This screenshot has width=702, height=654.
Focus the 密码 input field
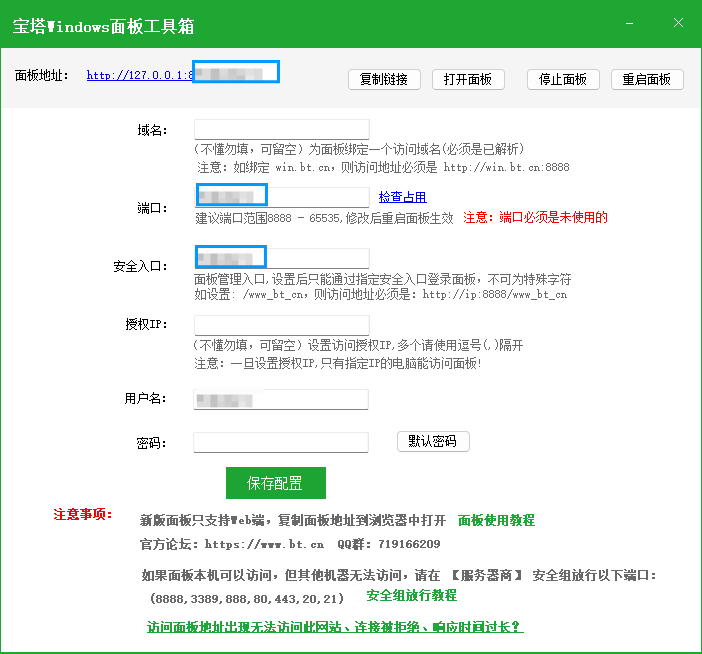pyautogui.click(x=281, y=442)
